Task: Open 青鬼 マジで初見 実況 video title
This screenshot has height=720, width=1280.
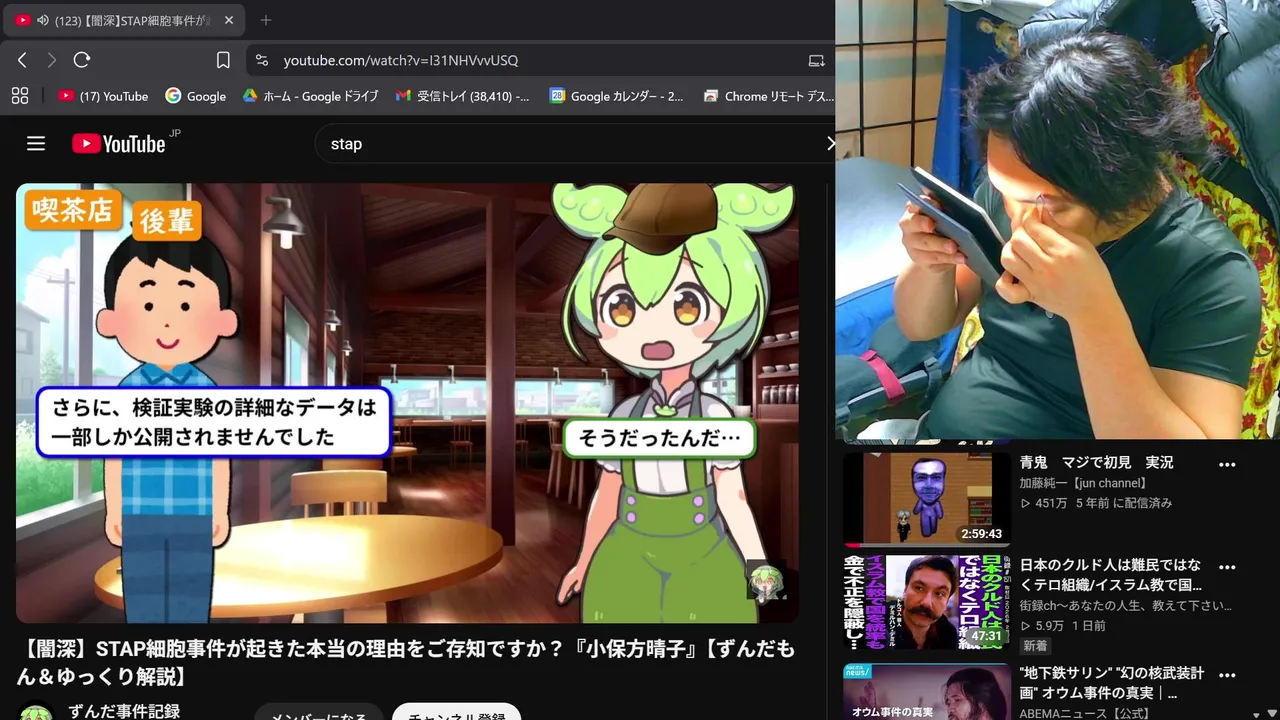Action: pyautogui.click(x=1096, y=463)
